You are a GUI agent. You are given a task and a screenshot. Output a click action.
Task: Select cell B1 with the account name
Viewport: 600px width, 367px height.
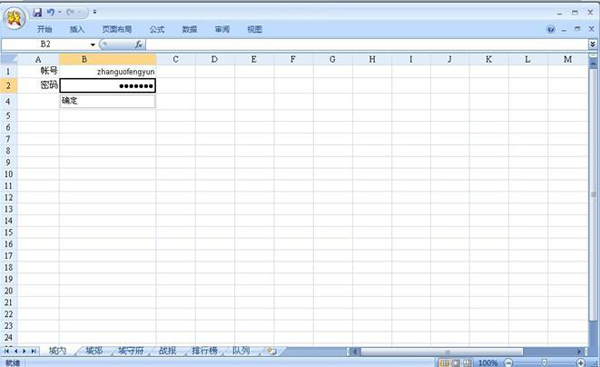(108, 72)
